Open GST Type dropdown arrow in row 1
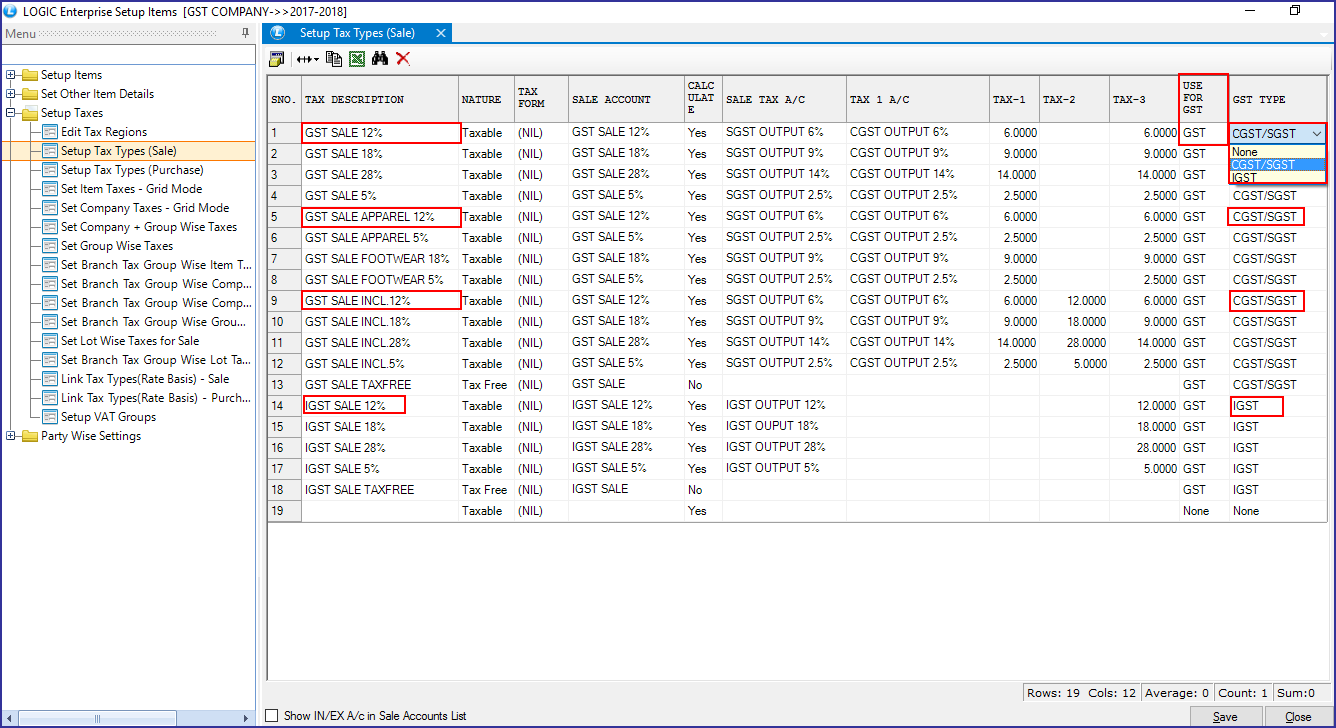The height and width of the screenshot is (728, 1336). (1317, 133)
